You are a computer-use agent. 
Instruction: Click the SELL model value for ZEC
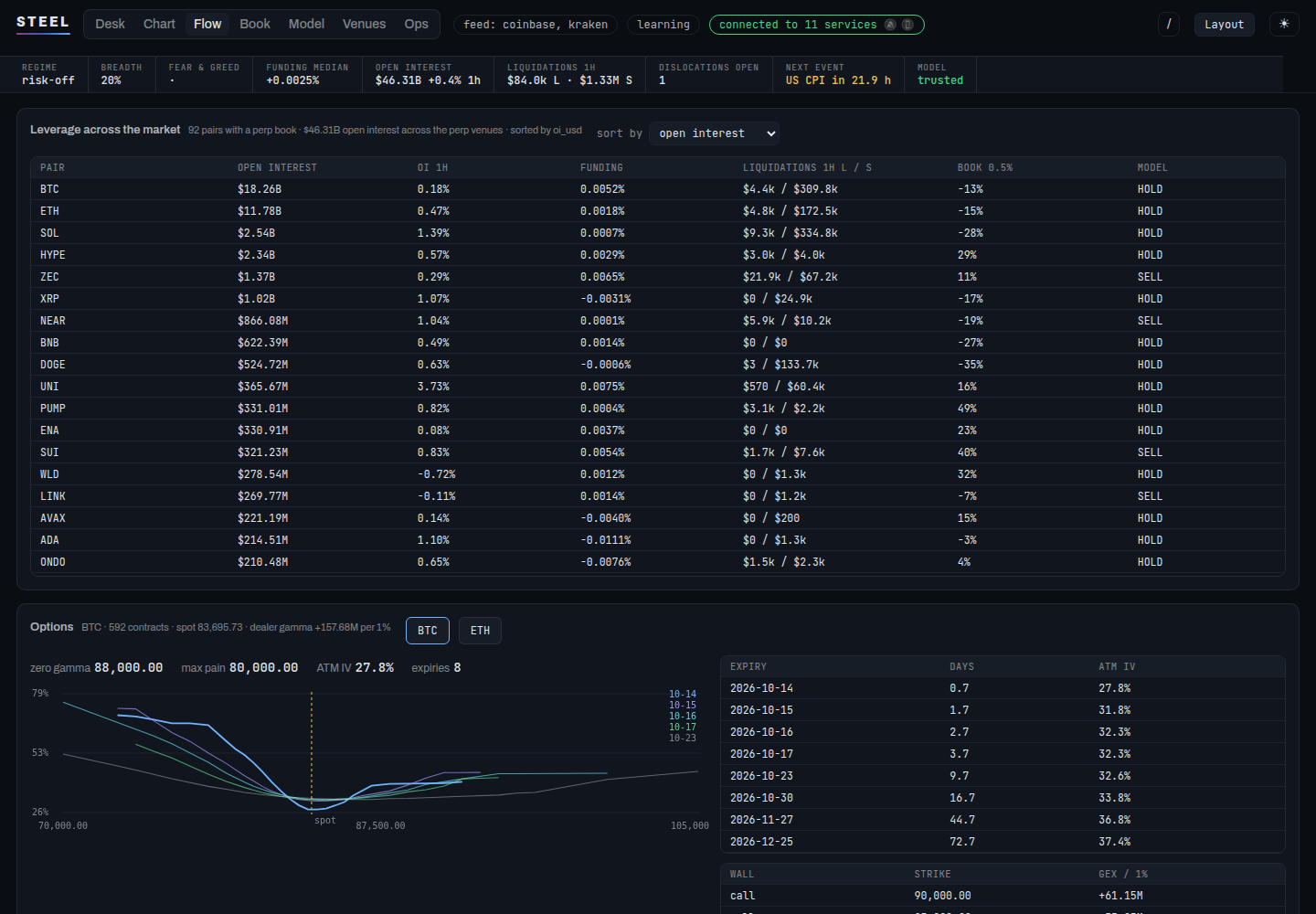tap(1150, 277)
